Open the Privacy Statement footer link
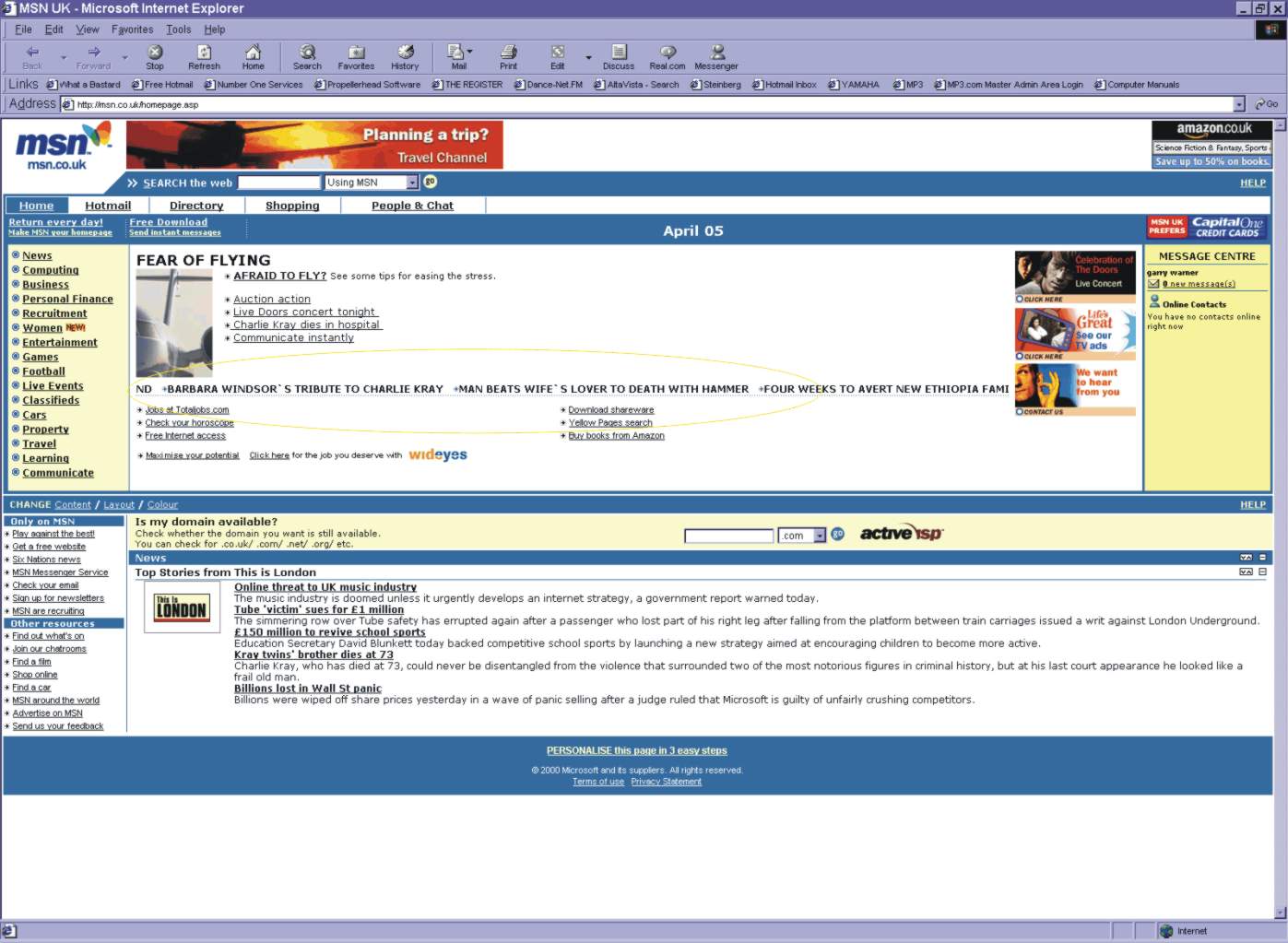This screenshot has width=1288, height=943. point(666,782)
